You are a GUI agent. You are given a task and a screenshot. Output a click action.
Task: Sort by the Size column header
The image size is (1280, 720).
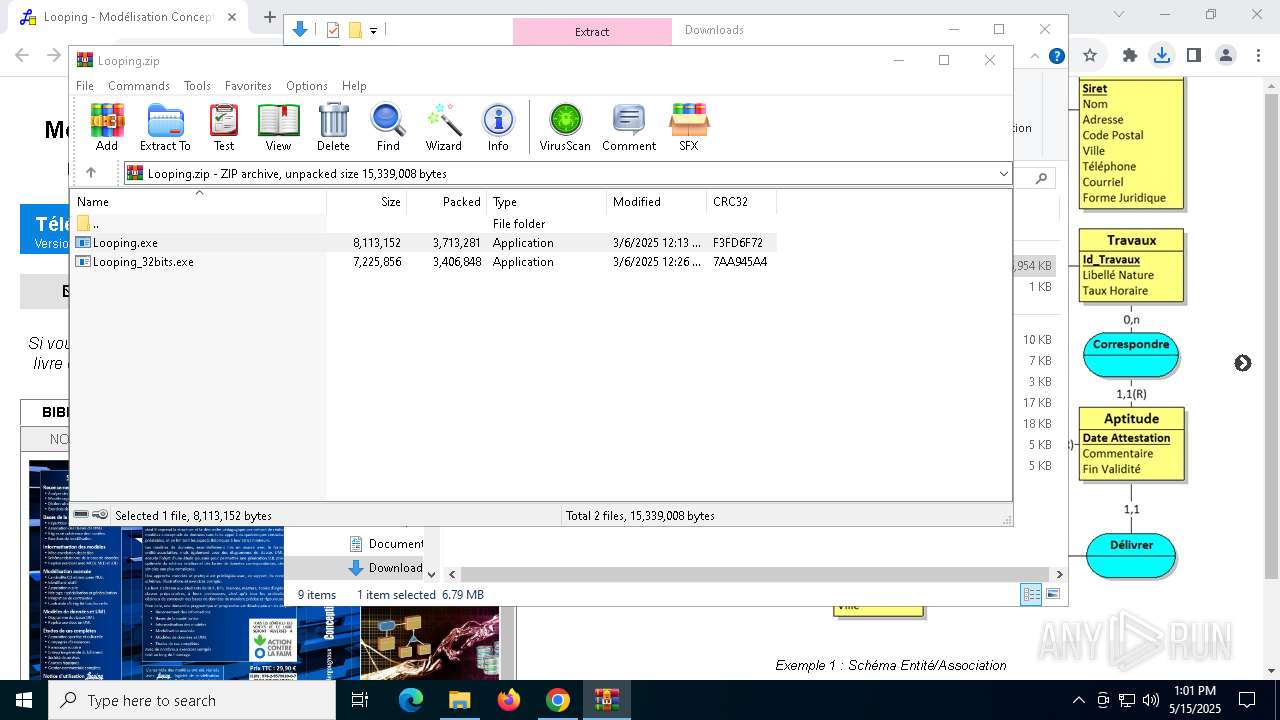tap(367, 201)
